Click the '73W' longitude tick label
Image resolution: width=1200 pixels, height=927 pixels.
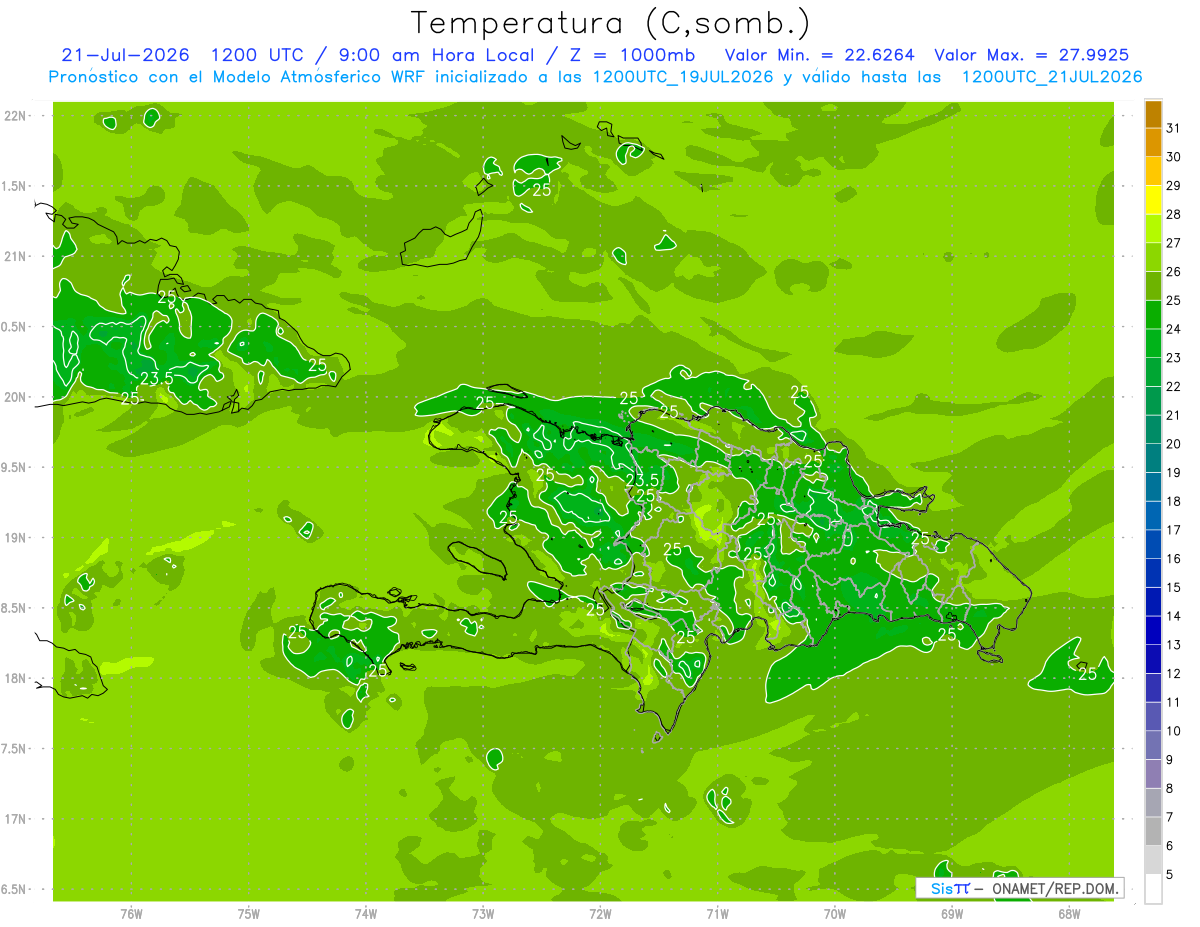pyautogui.click(x=483, y=913)
